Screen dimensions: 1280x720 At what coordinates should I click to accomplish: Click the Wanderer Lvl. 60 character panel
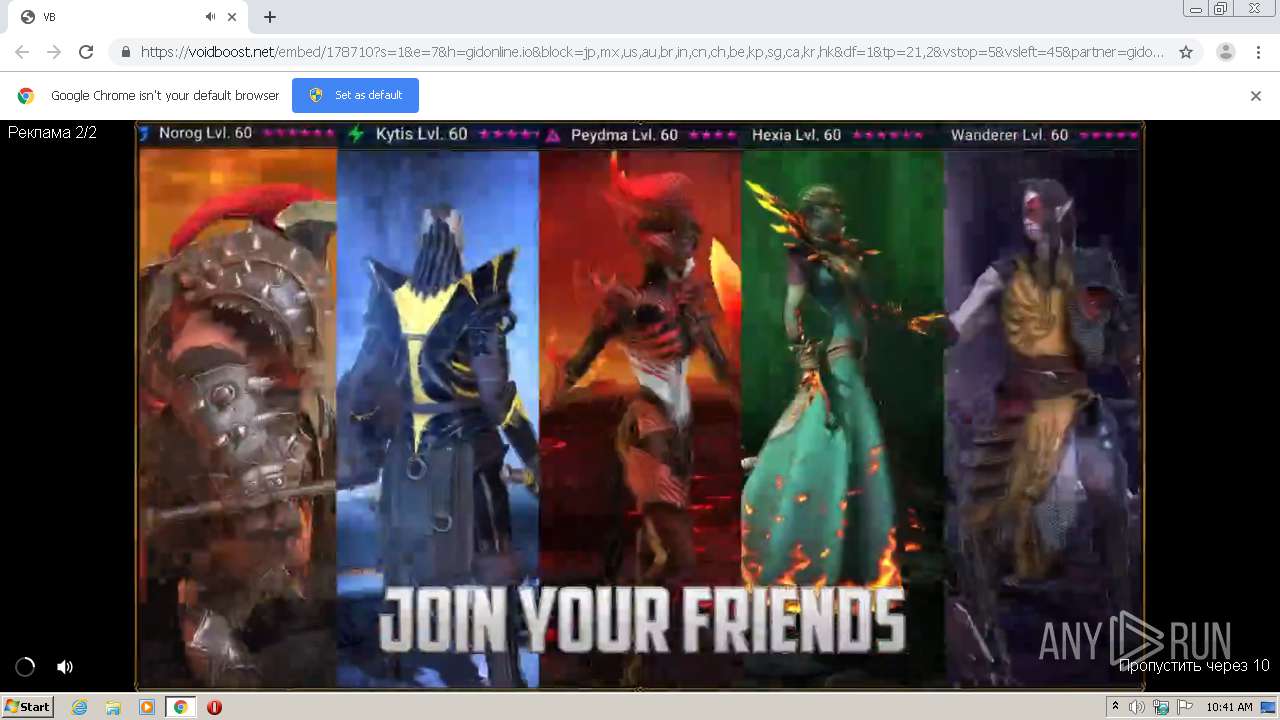(1043, 406)
